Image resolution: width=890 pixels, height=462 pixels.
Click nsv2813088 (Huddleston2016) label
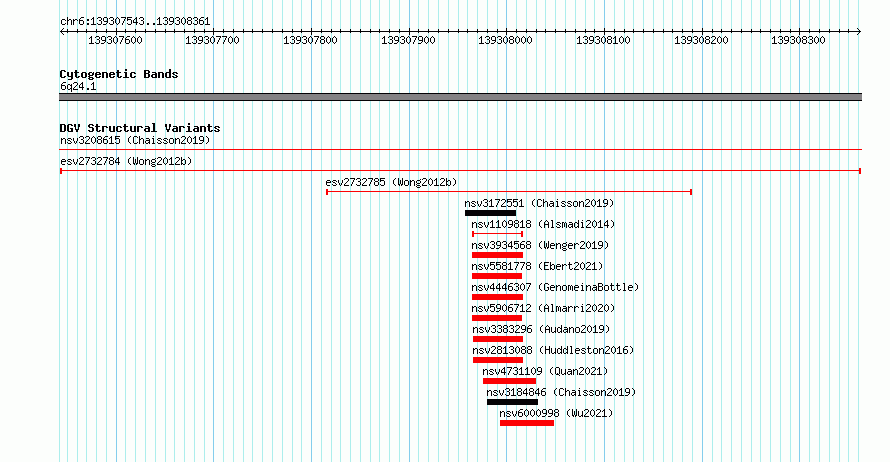tap(553, 350)
